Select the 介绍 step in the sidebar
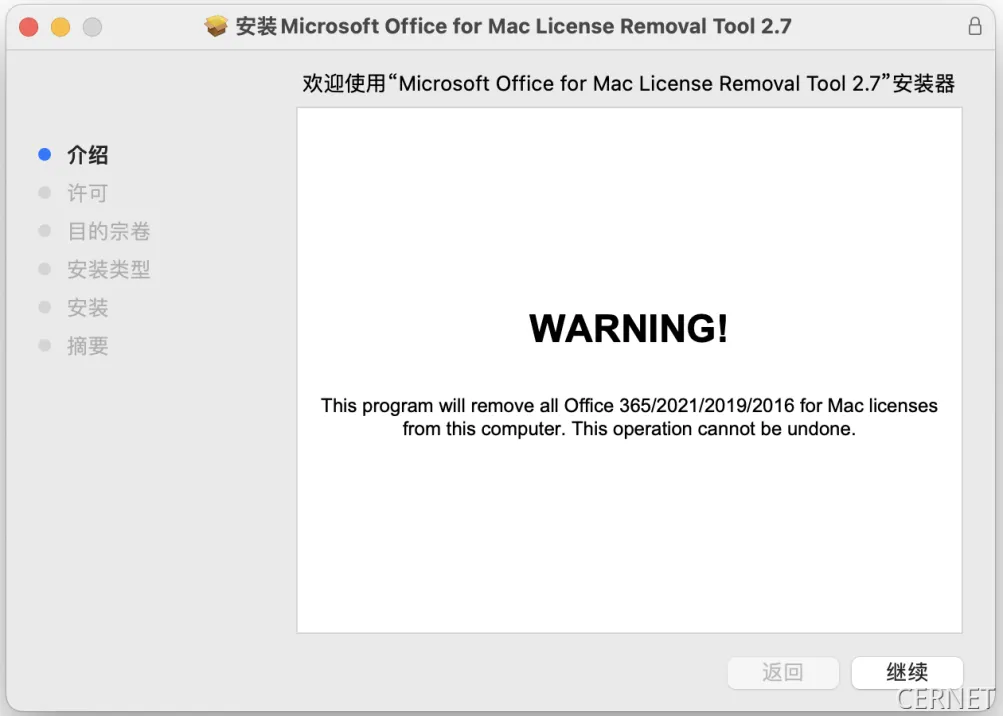Viewport: 1003px width, 716px height. coord(88,155)
